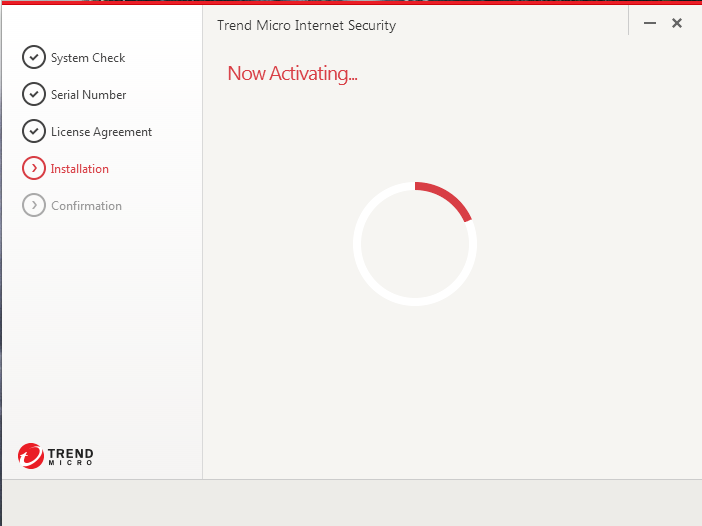
Task: Click the red Installation step arrow icon
Action: (x=34, y=168)
